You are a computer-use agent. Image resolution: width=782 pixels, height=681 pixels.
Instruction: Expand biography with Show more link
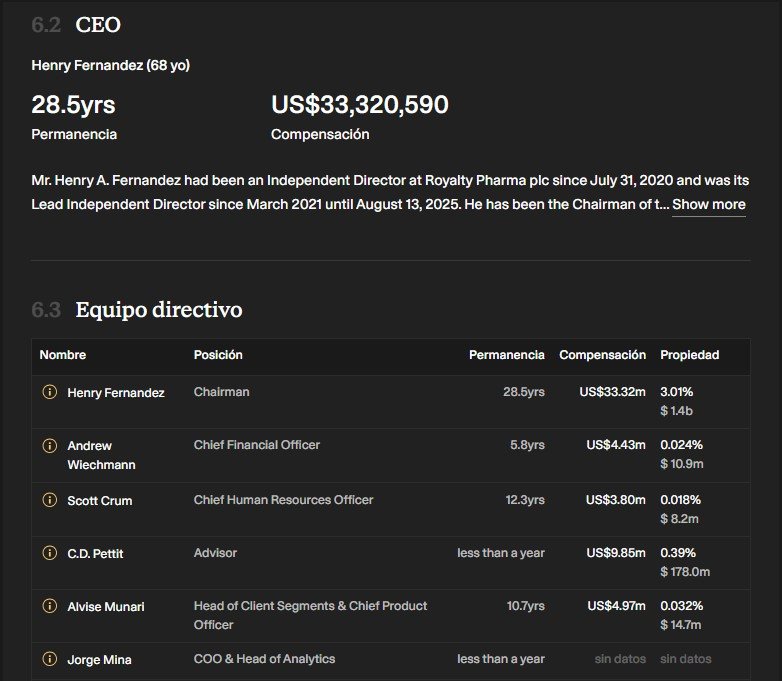coord(709,205)
